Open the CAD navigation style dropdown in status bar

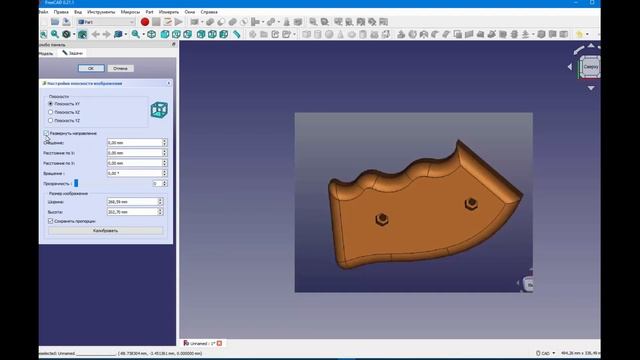[546, 353]
